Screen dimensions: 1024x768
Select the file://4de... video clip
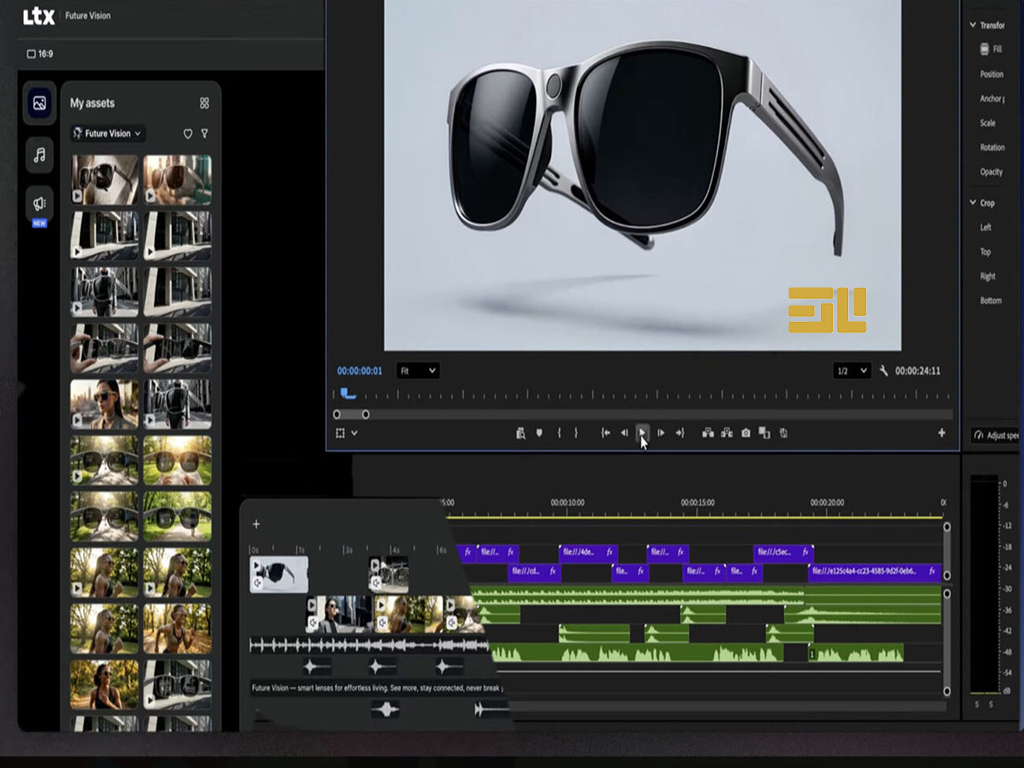[x=588, y=552]
